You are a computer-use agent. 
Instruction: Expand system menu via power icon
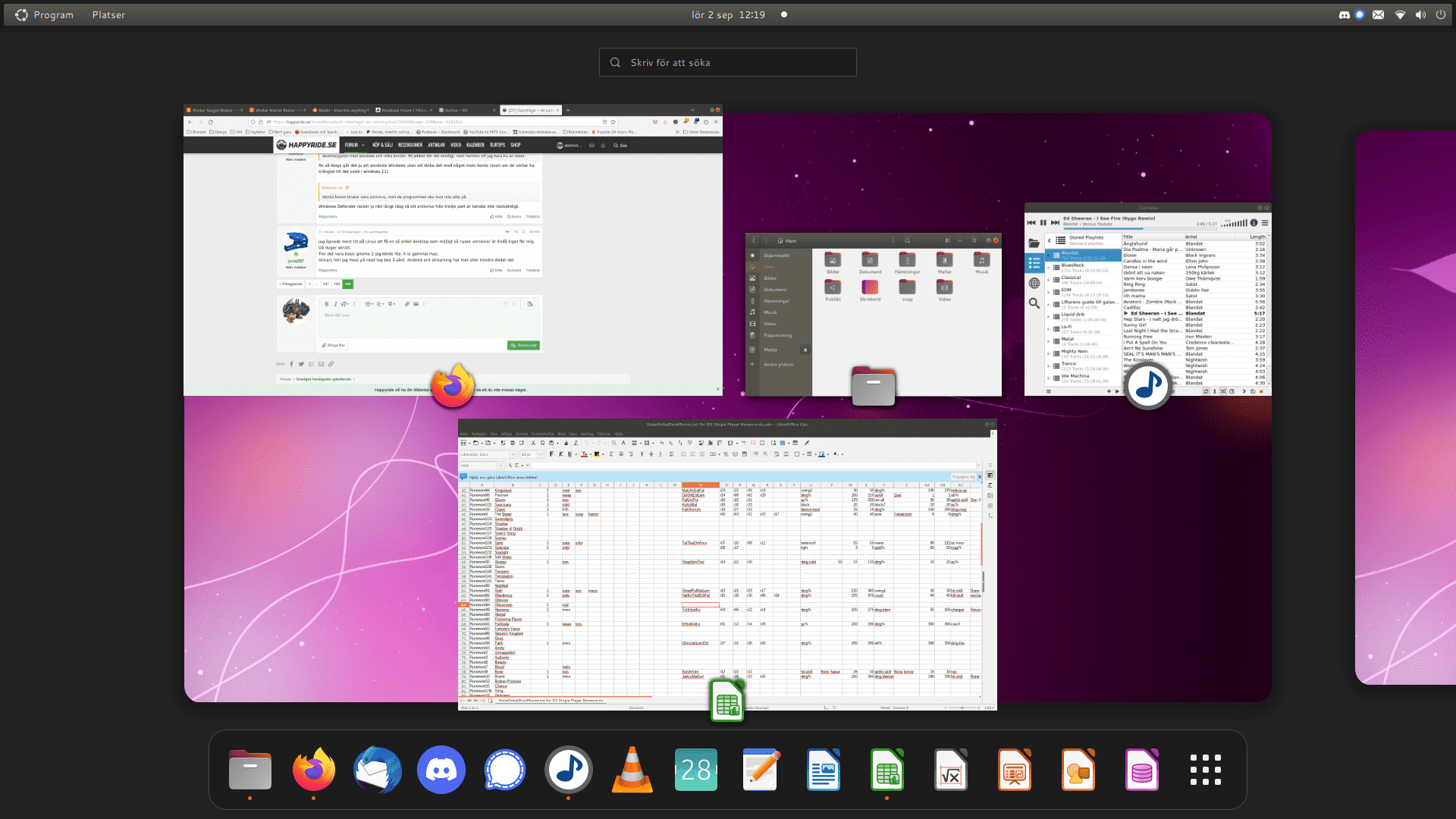(x=1440, y=14)
